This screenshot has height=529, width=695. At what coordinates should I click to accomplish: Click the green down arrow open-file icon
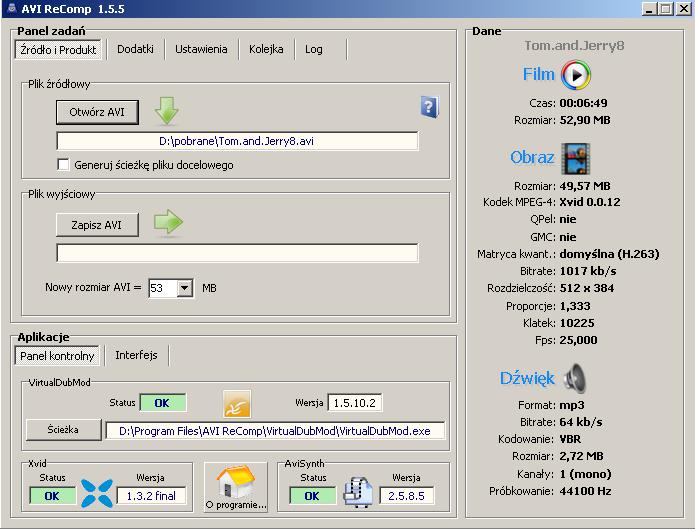point(167,111)
